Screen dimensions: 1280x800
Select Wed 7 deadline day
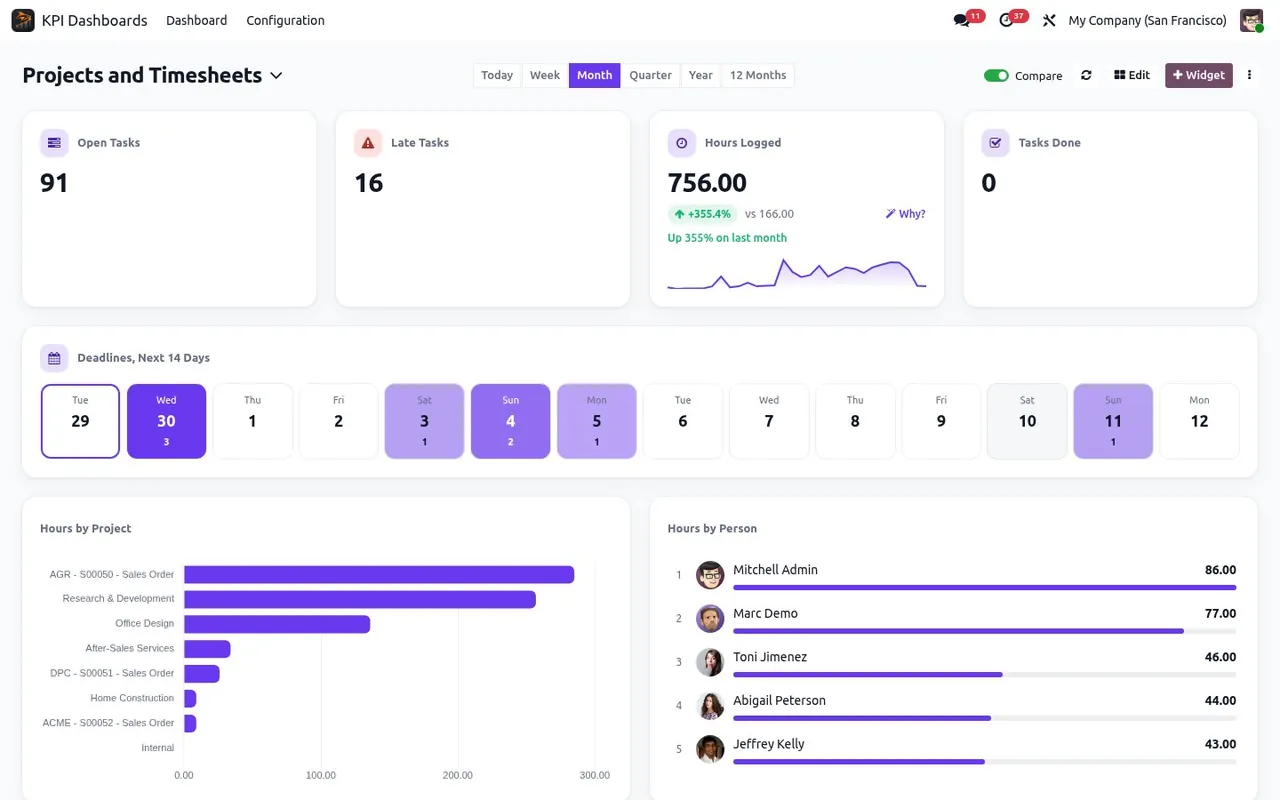(768, 421)
